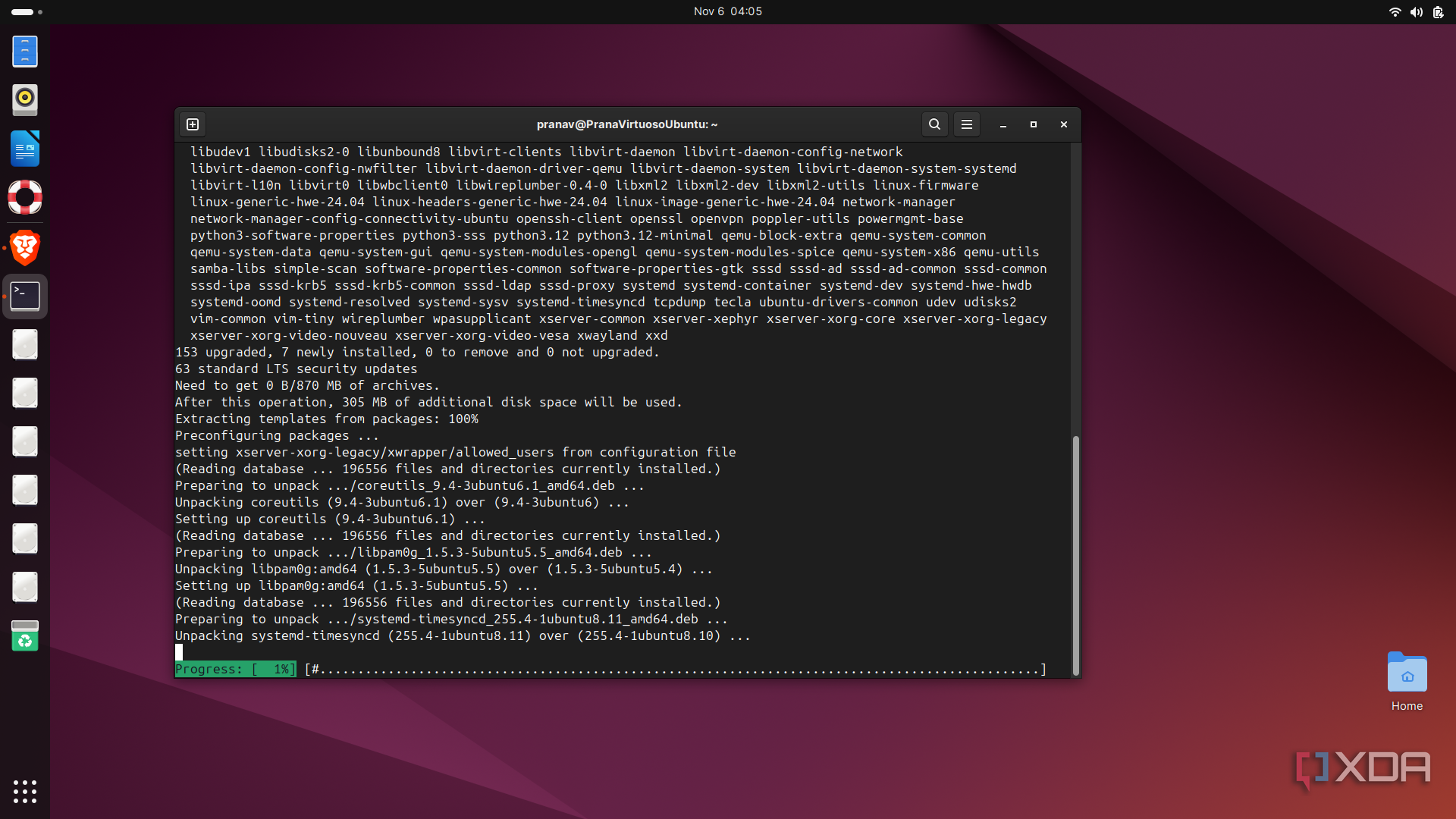Open the Activities overview pill
The height and width of the screenshot is (819, 1456).
[27, 11]
